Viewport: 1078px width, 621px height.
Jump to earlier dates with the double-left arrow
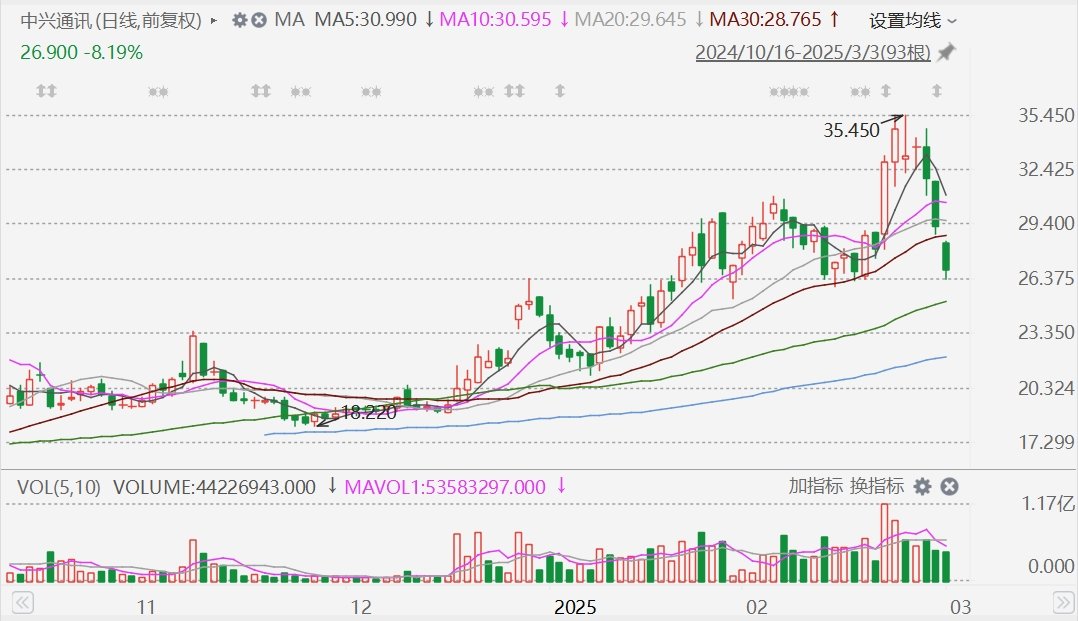(x=22, y=603)
